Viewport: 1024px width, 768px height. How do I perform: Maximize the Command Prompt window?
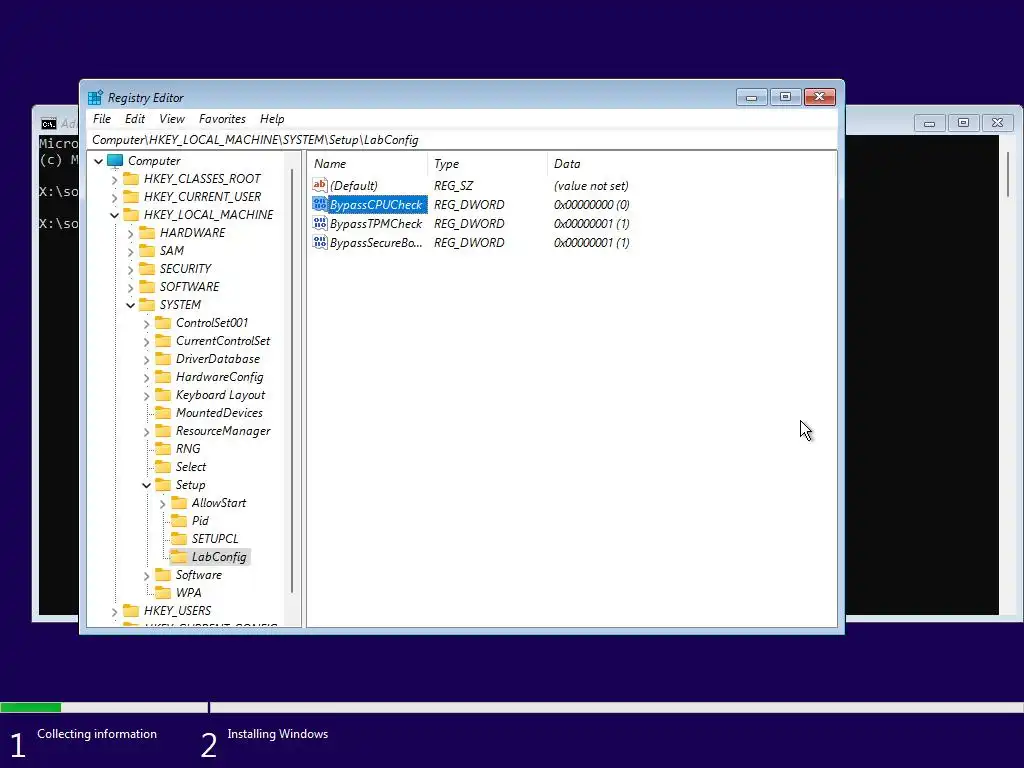[x=963, y=123]
